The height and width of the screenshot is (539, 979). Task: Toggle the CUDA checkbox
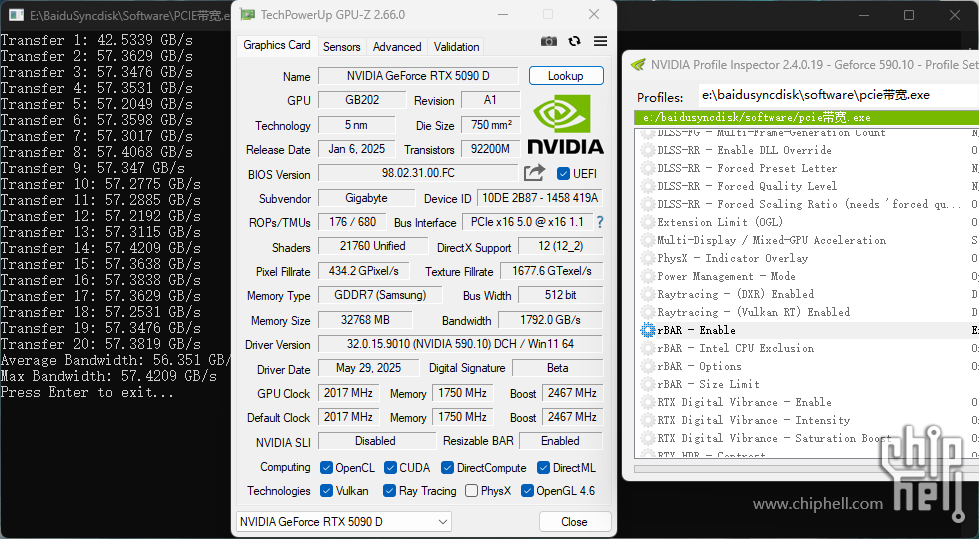click(390, 467)
